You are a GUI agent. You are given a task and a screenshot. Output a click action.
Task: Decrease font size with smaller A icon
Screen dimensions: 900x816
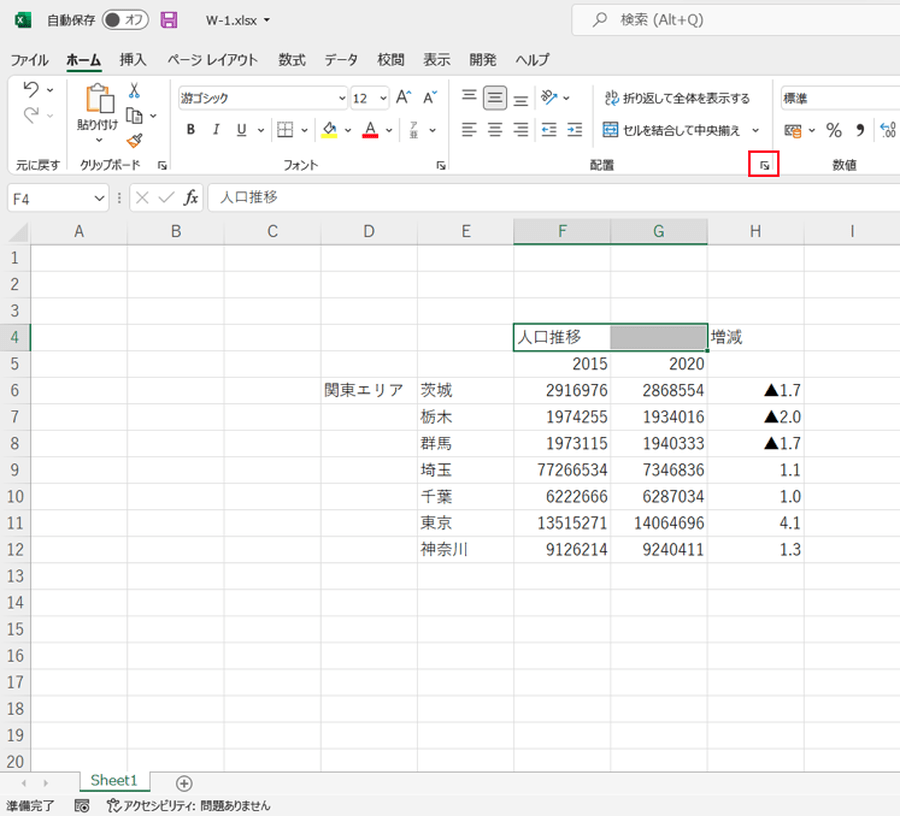pos(430,98)
